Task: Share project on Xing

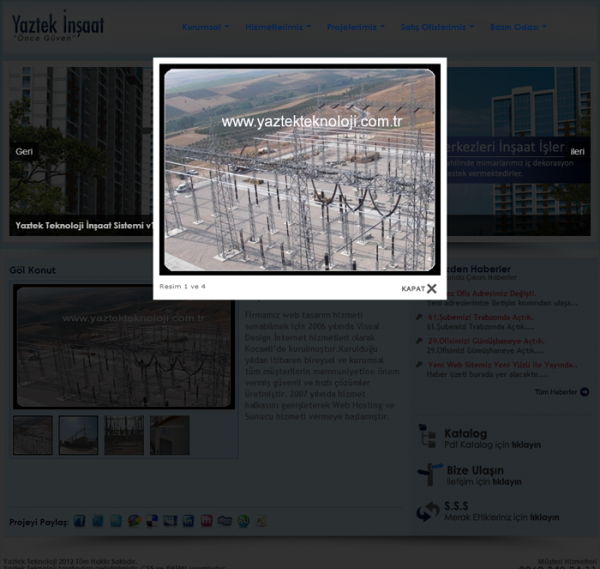Action: point(261,521)
